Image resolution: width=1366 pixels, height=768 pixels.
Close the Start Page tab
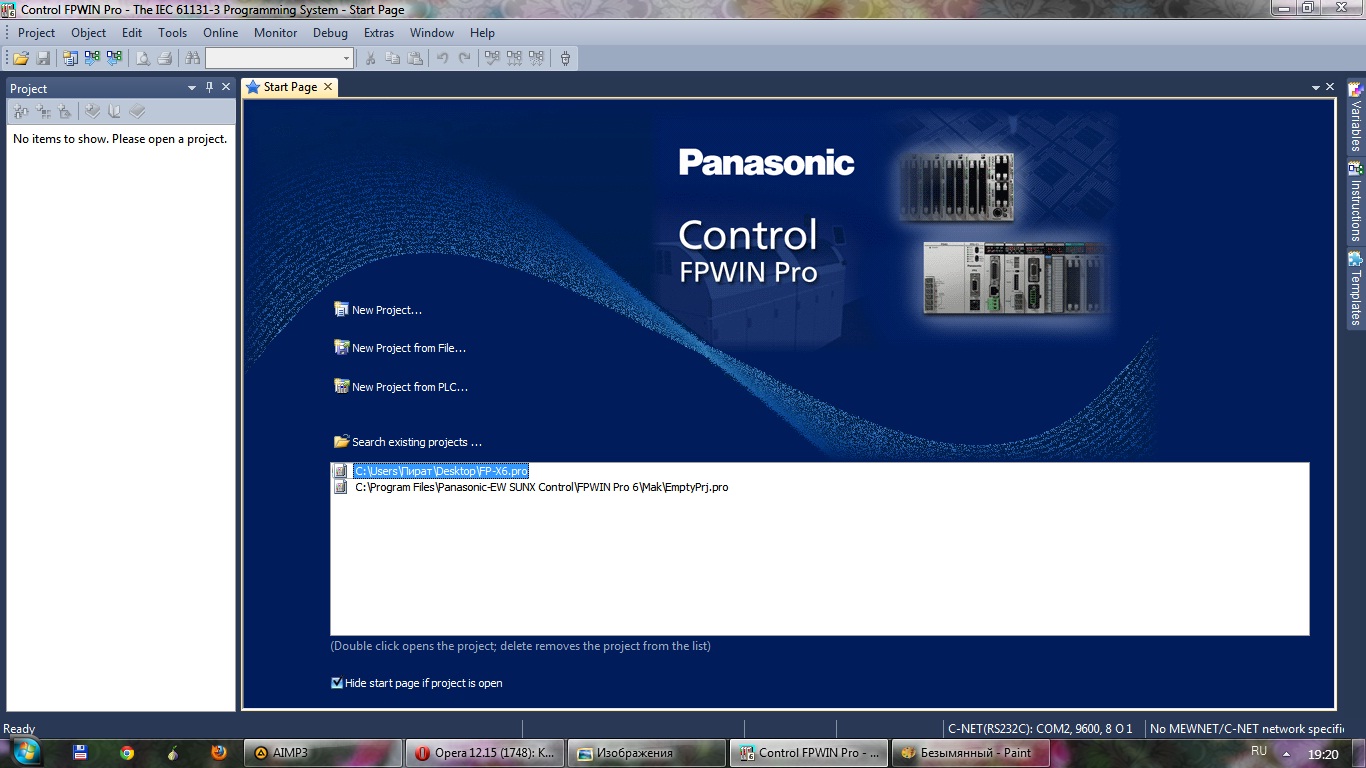click(328, 87)
